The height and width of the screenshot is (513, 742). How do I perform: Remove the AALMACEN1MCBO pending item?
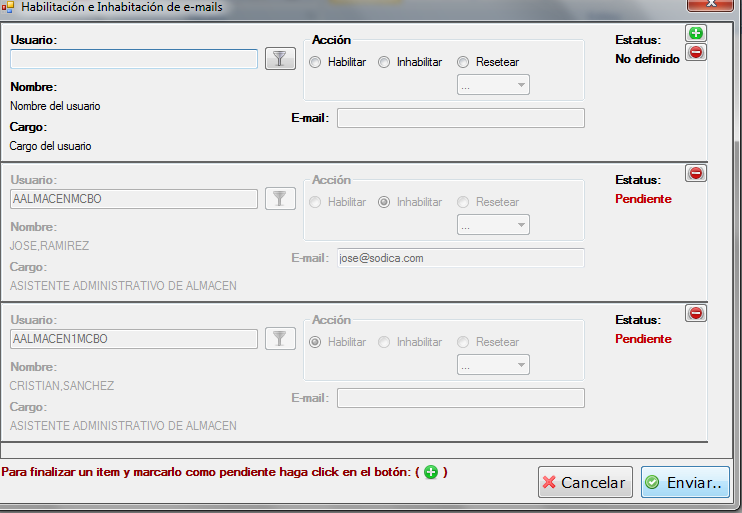point(696,313)
